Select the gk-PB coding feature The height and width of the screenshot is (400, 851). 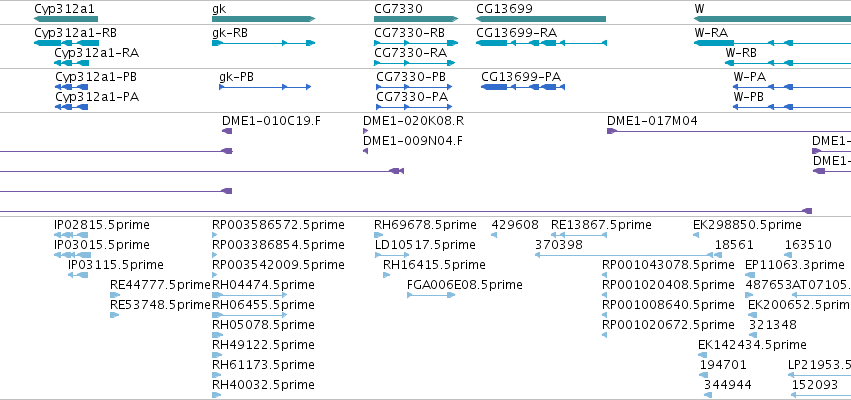(265, 87)
